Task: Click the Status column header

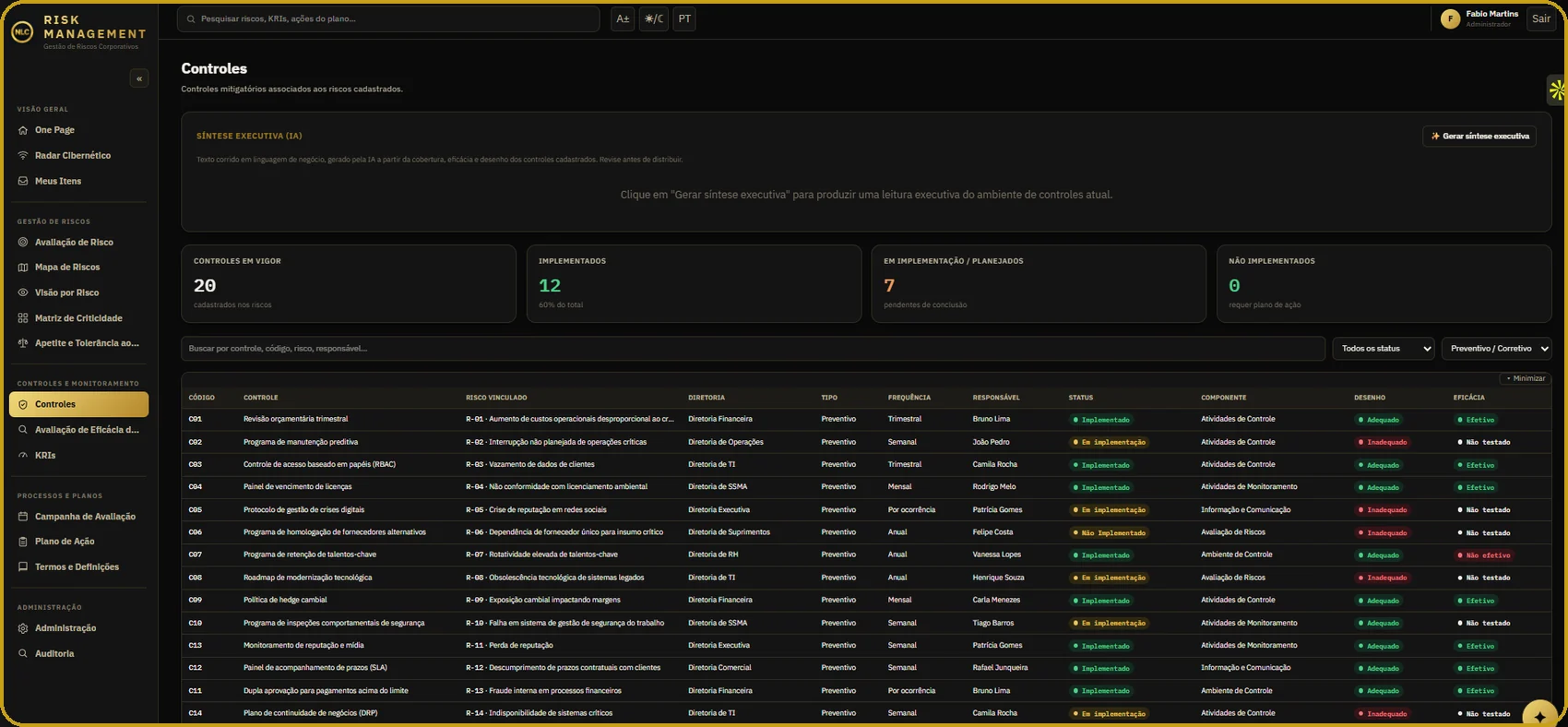Action: [x=1081, y=398]
